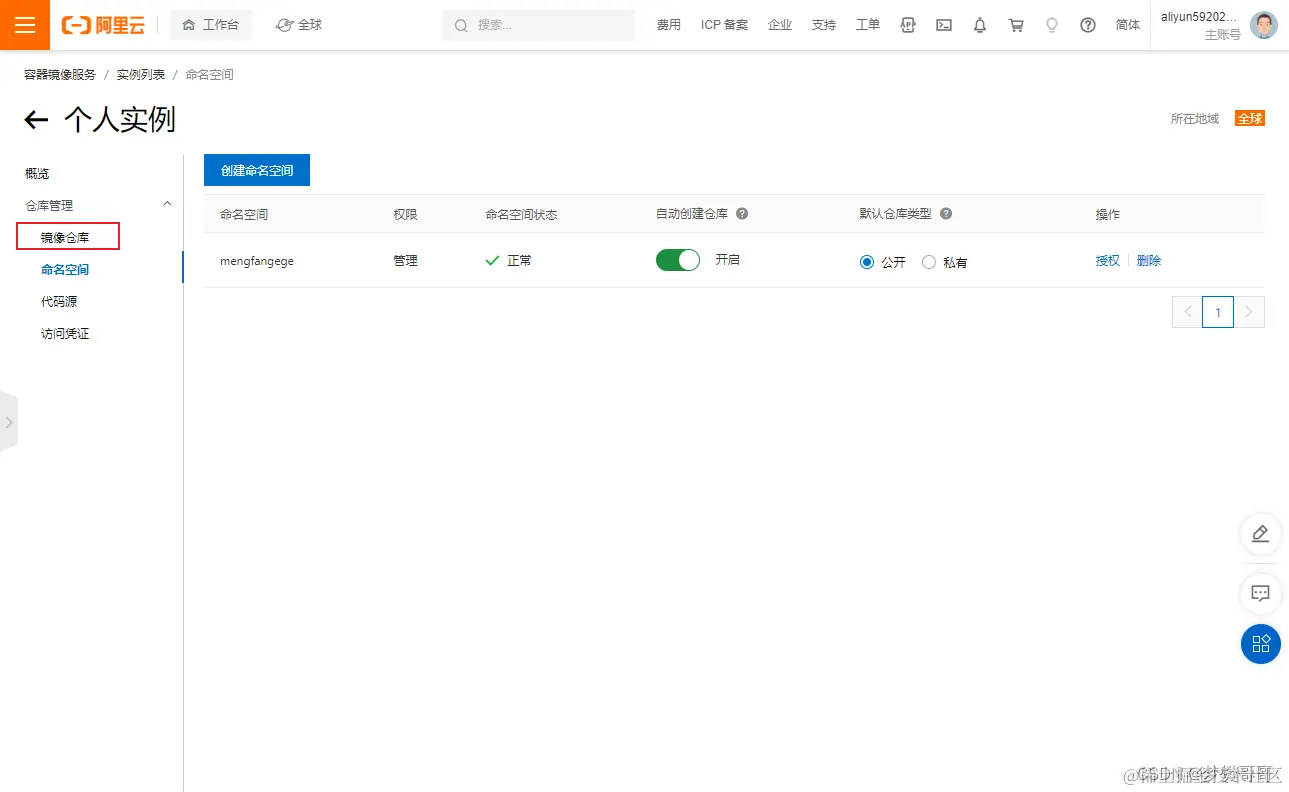This screenshot has width=1289, height=792.
Task: Go to 容器镜像服务 breadcrumb
Action: (x=60, y=75)
